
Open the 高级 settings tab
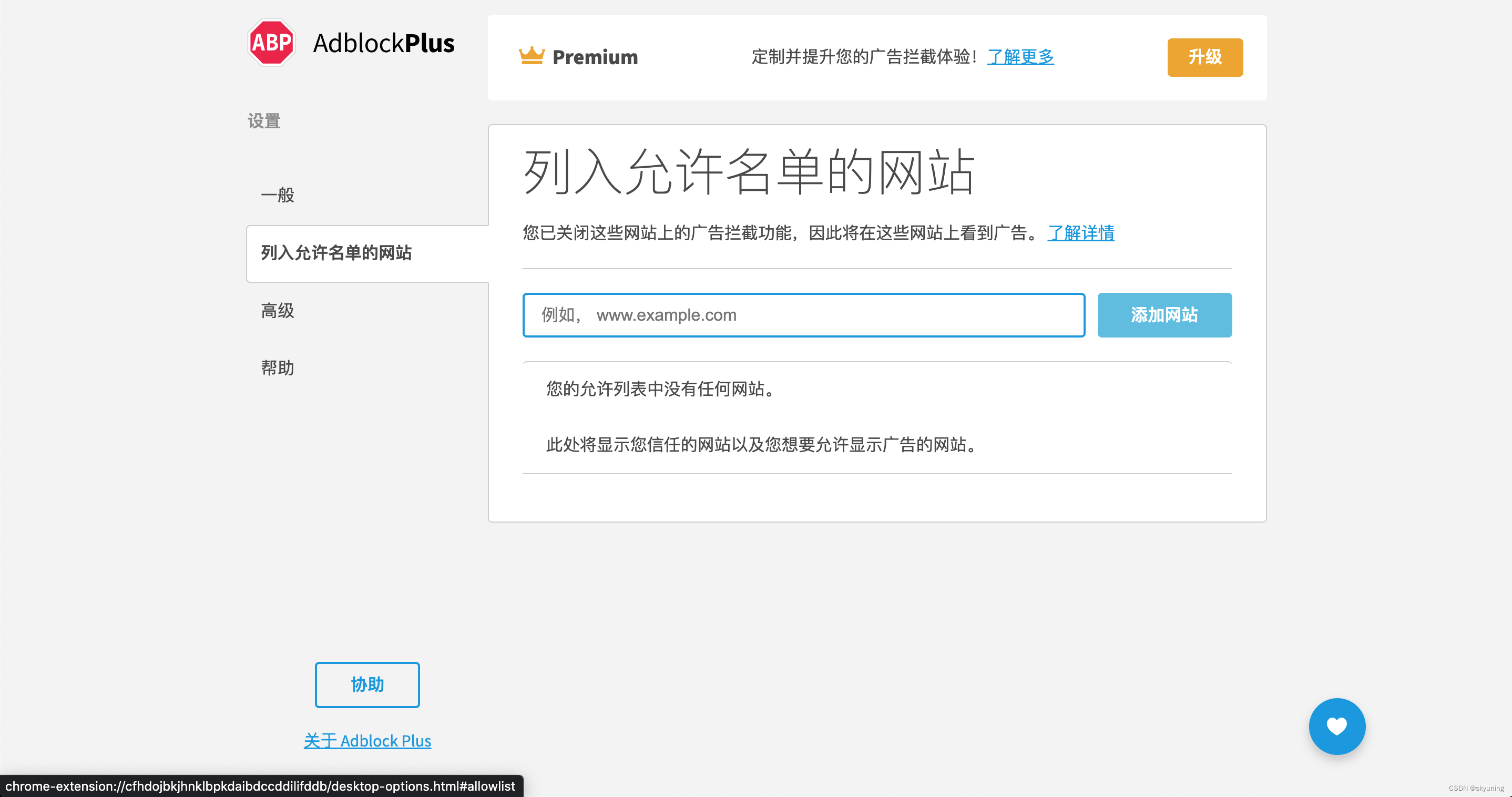click(278, 311)
